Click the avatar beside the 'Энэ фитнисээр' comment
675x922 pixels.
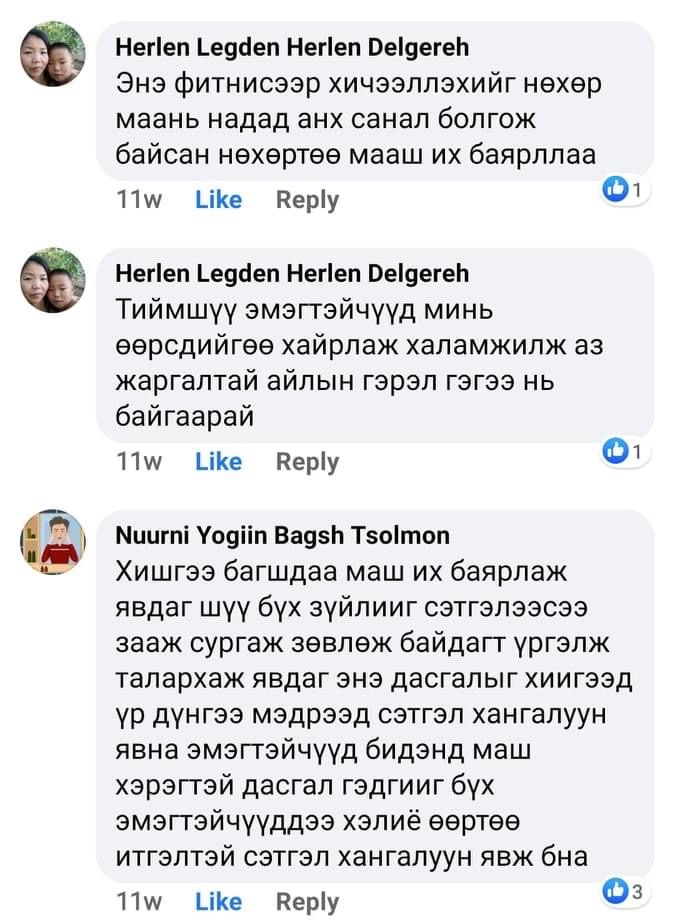(x=53, y=54)
